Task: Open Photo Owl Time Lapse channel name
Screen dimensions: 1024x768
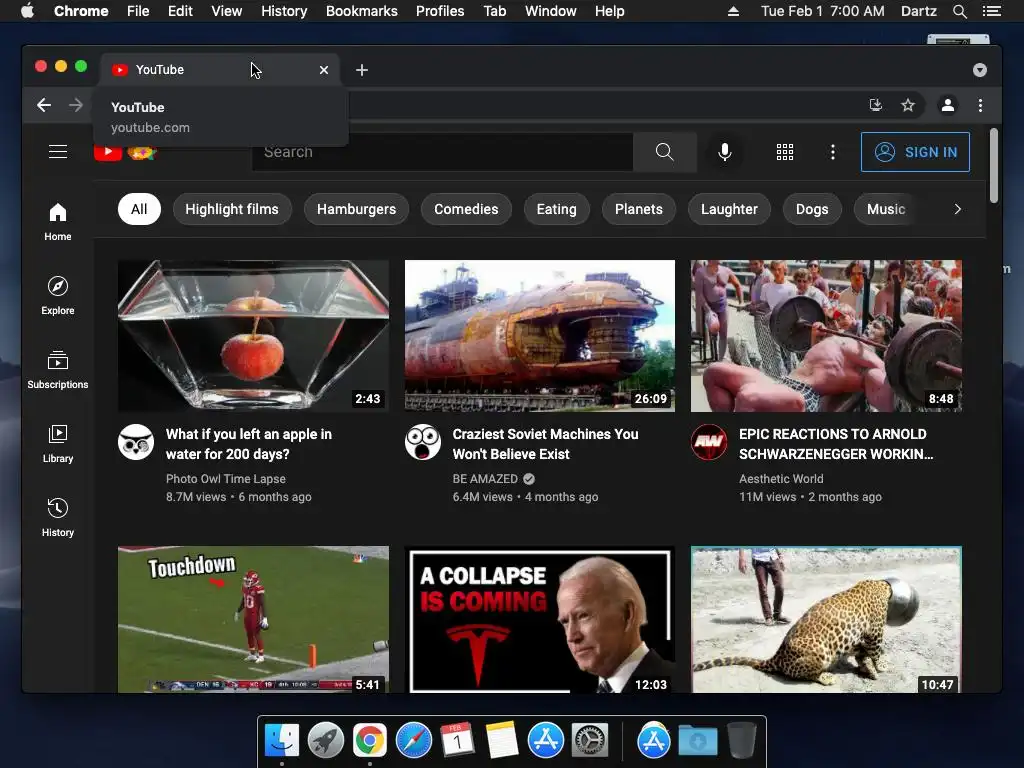Action: point(225,479)
